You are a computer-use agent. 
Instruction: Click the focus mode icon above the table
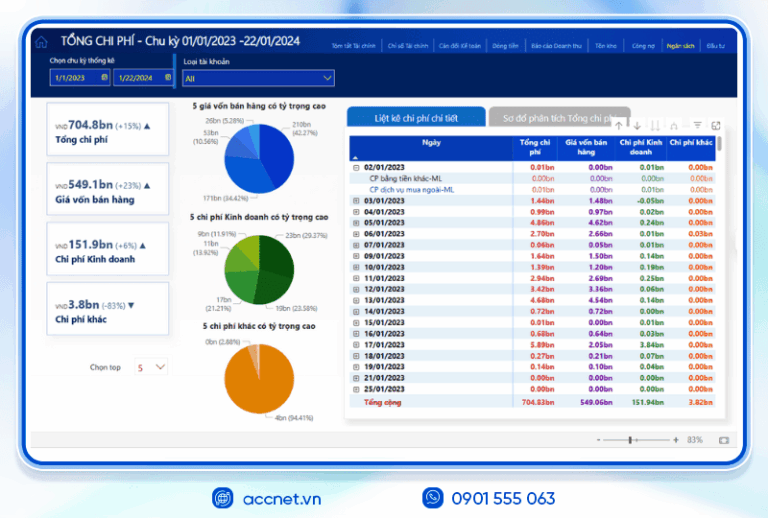pyautogui.click(x=715, y=125)
